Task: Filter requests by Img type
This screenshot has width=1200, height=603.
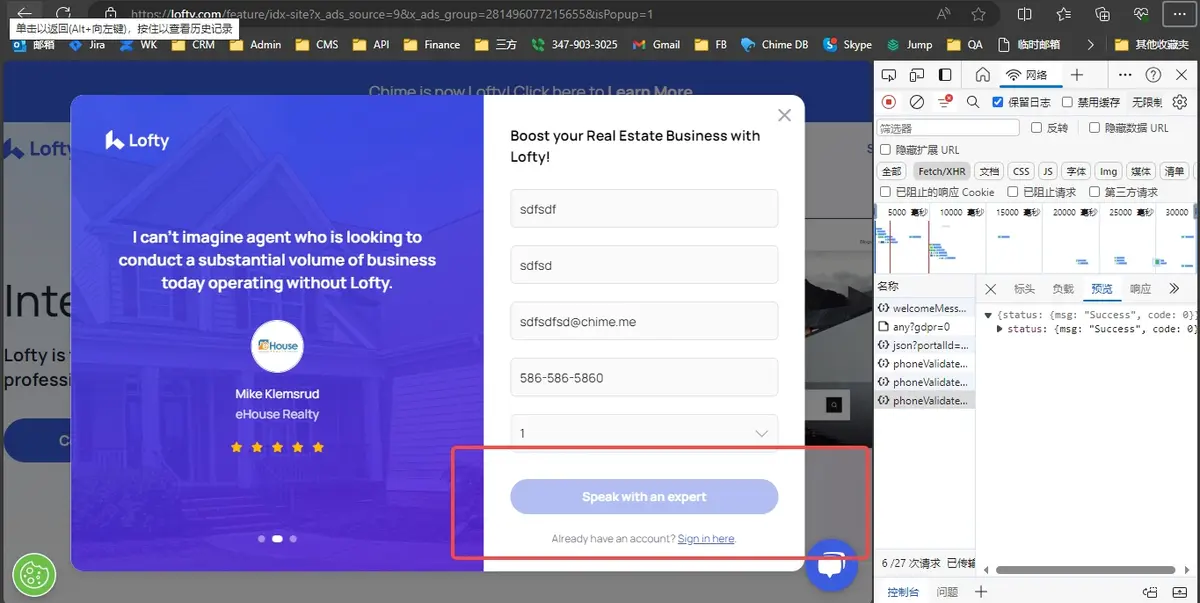Action: click(1108, 171)
